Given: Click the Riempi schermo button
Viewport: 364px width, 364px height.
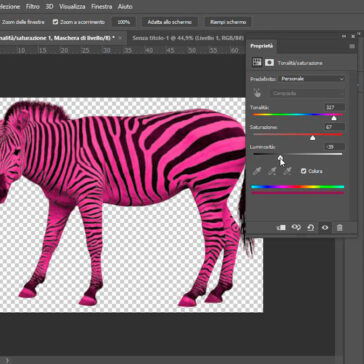Looking at the screenshot, I should click(x=228, y=22).
